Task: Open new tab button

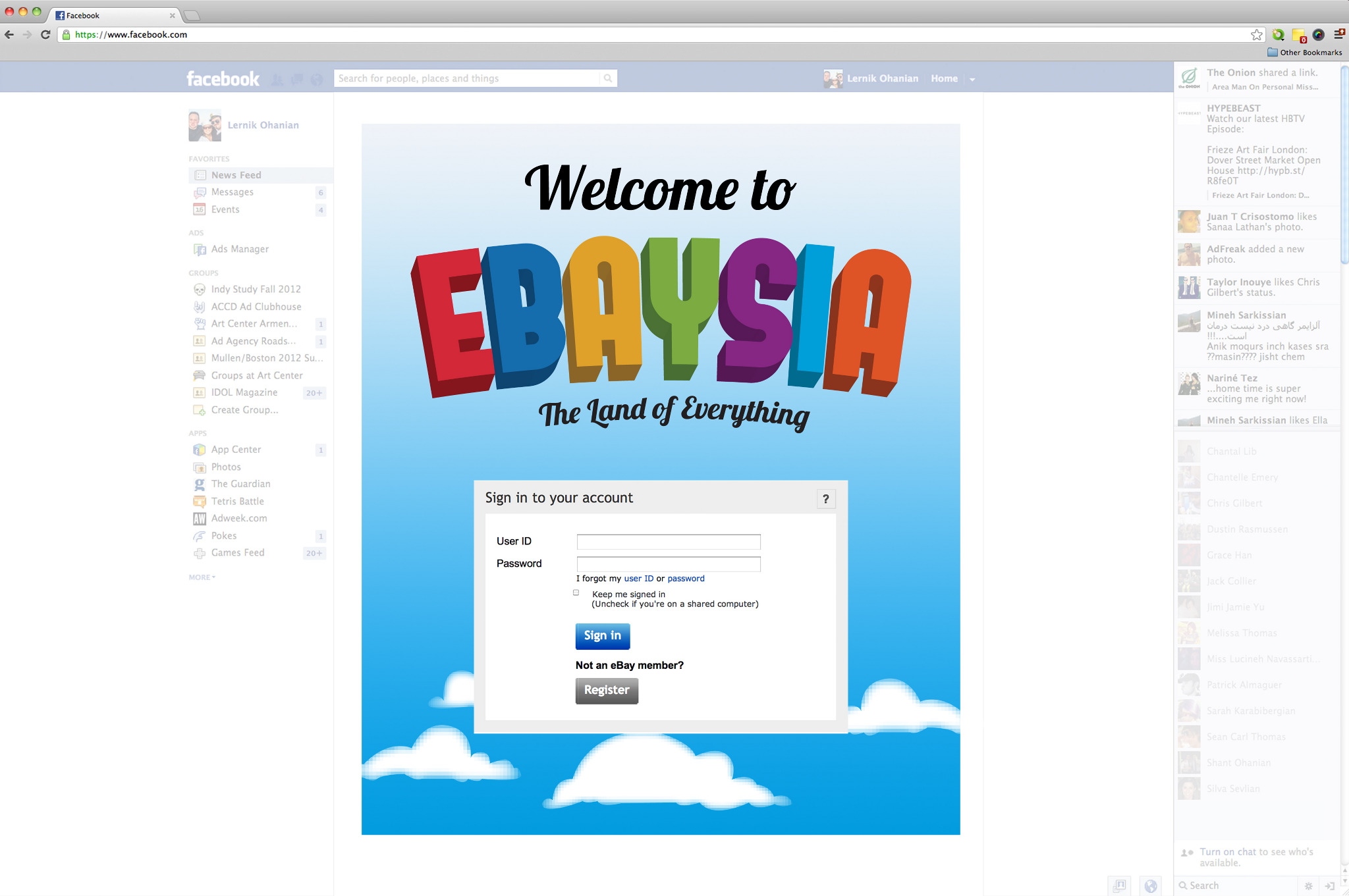Action: coord(192,15)
